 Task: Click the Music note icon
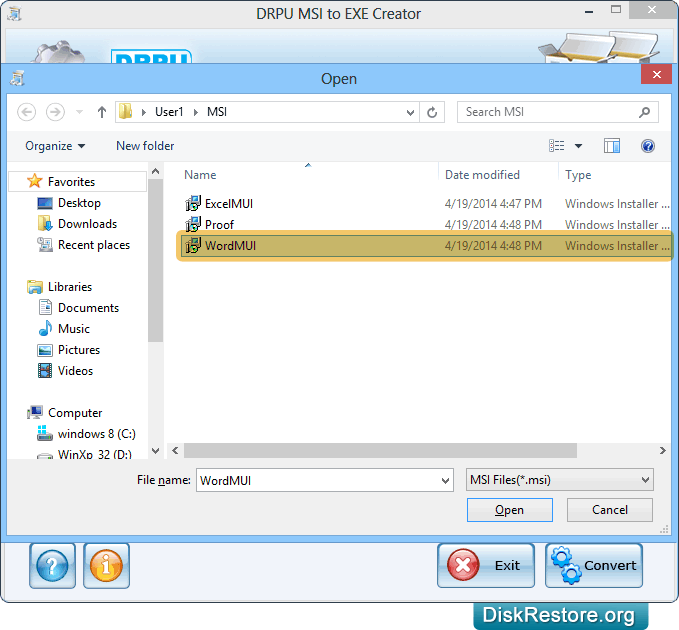[x=45, y=328]
